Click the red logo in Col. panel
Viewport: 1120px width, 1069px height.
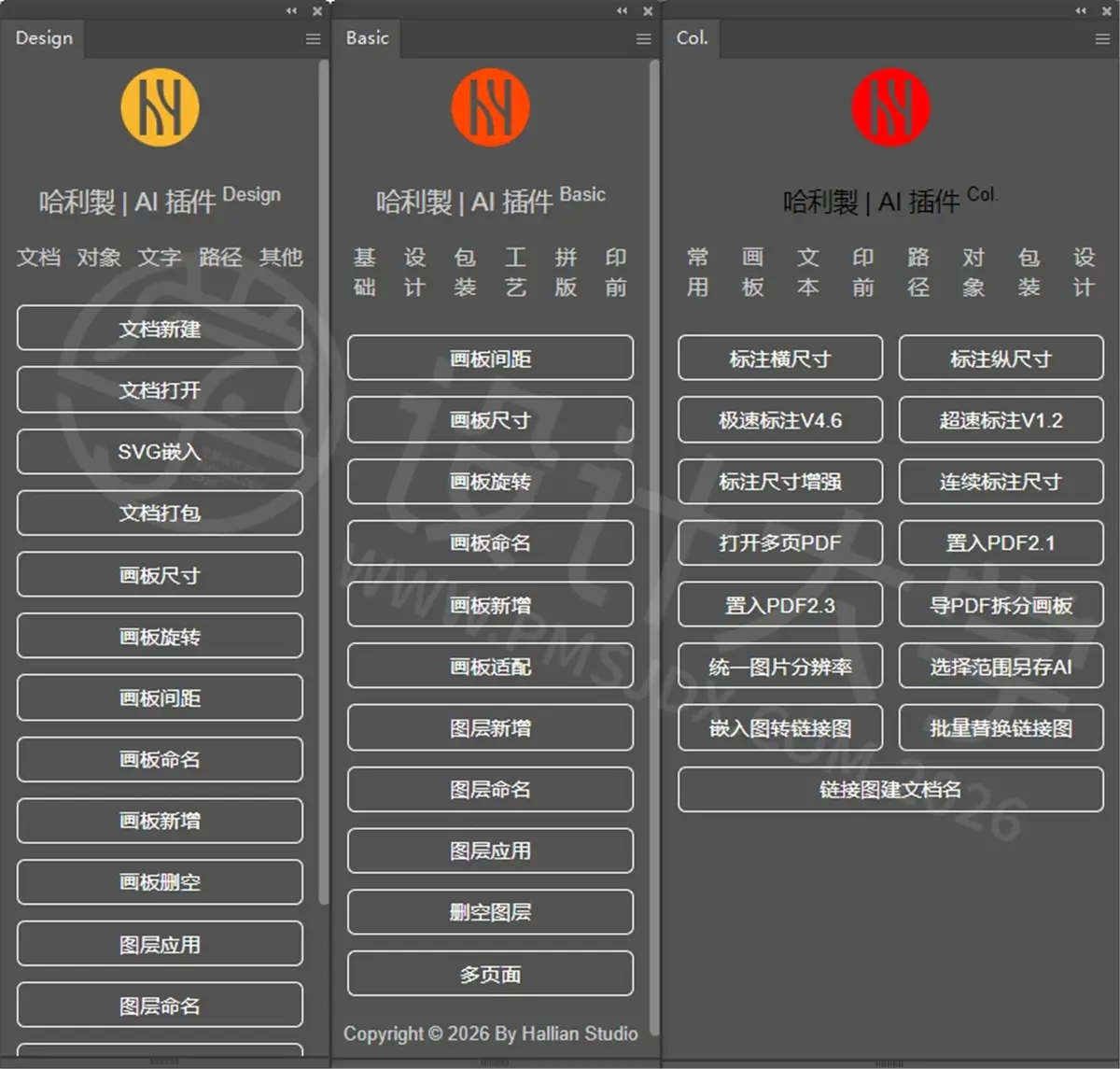pyautogui.click(x=891, y=107)
